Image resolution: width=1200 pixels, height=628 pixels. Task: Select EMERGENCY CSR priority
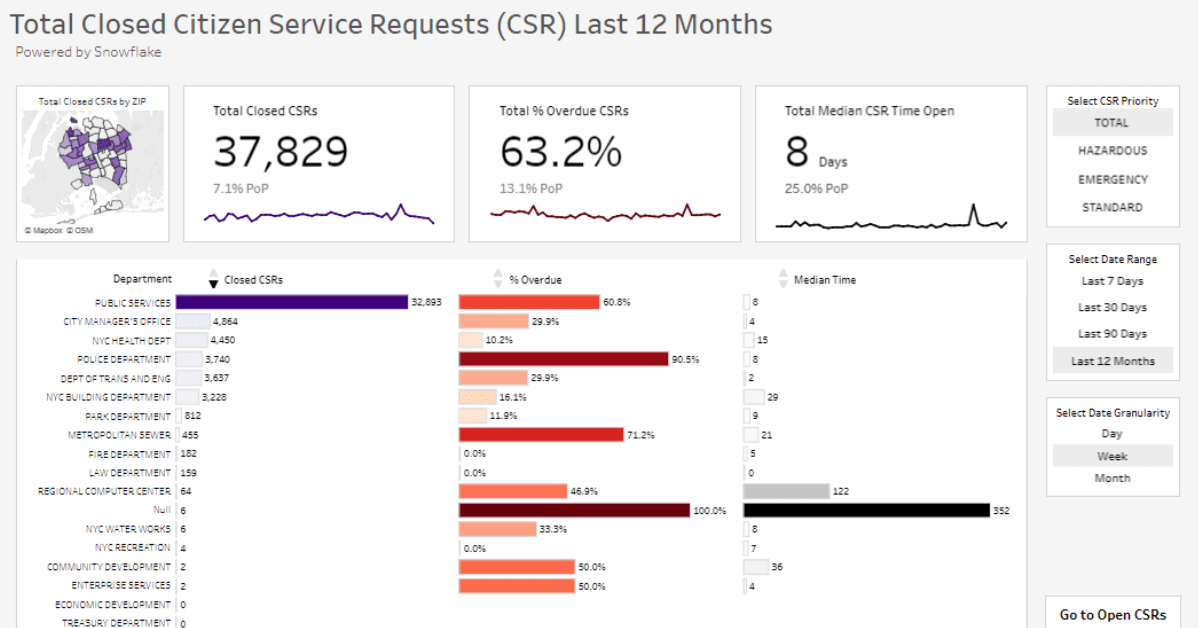click(1112, 180)
